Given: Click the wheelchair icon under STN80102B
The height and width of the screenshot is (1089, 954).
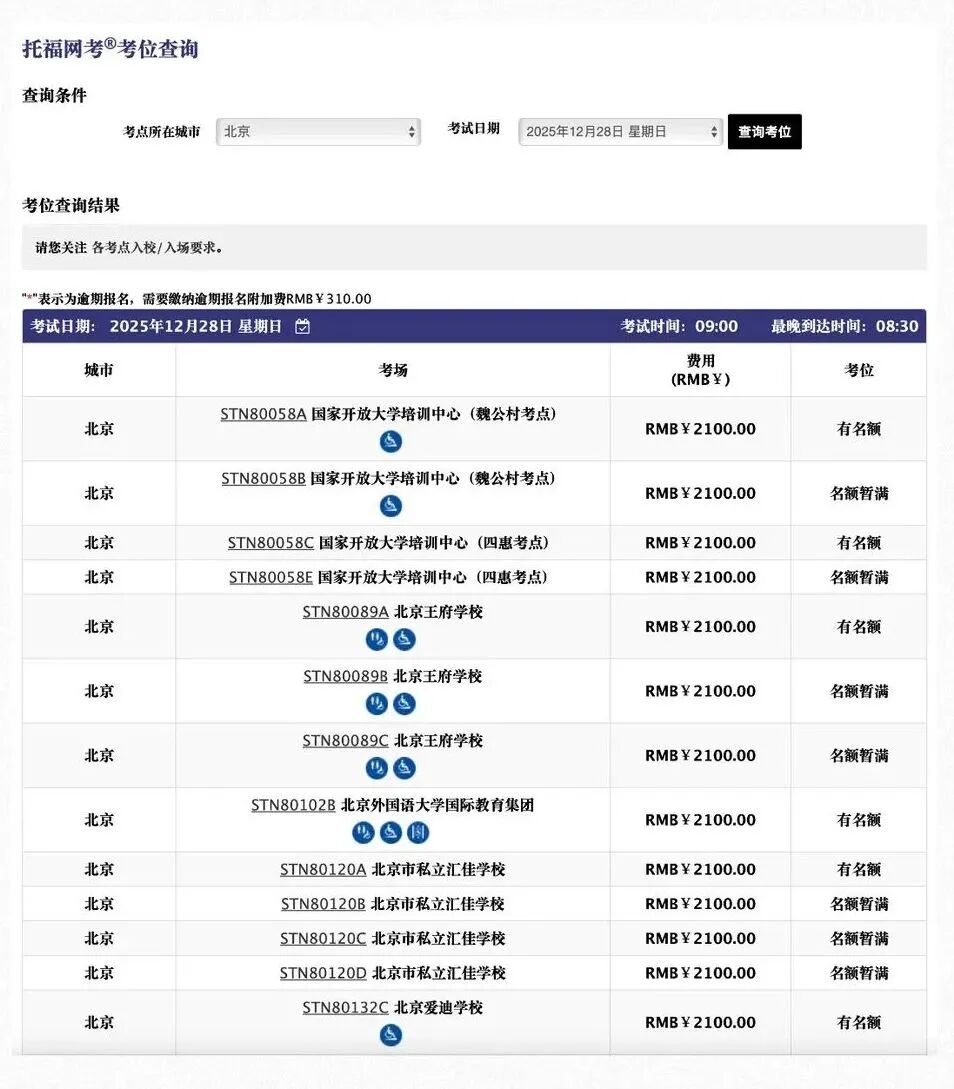Looking at the screenshot, I should click(390, 831).
